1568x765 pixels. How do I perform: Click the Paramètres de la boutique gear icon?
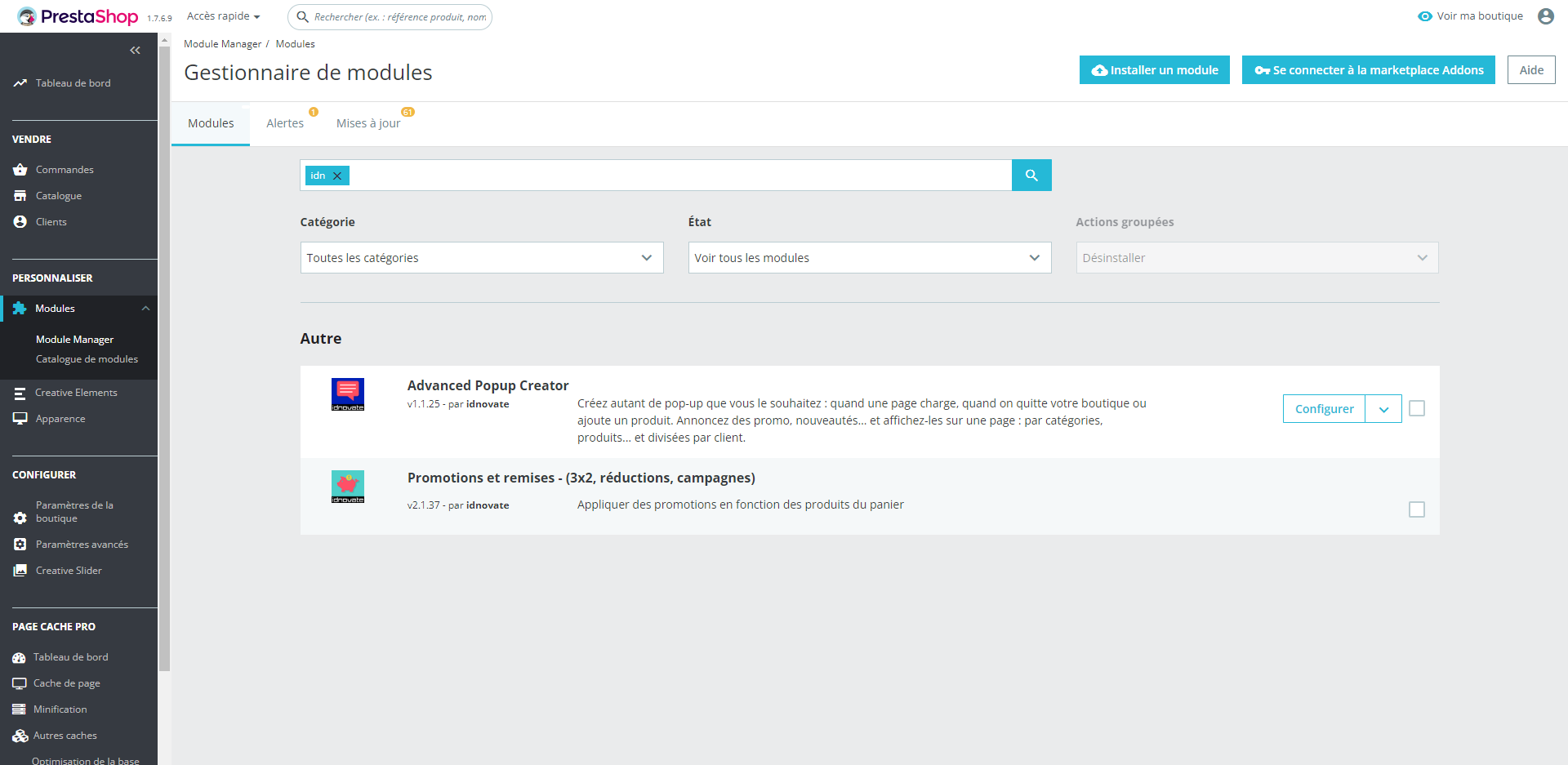point(20,518)
